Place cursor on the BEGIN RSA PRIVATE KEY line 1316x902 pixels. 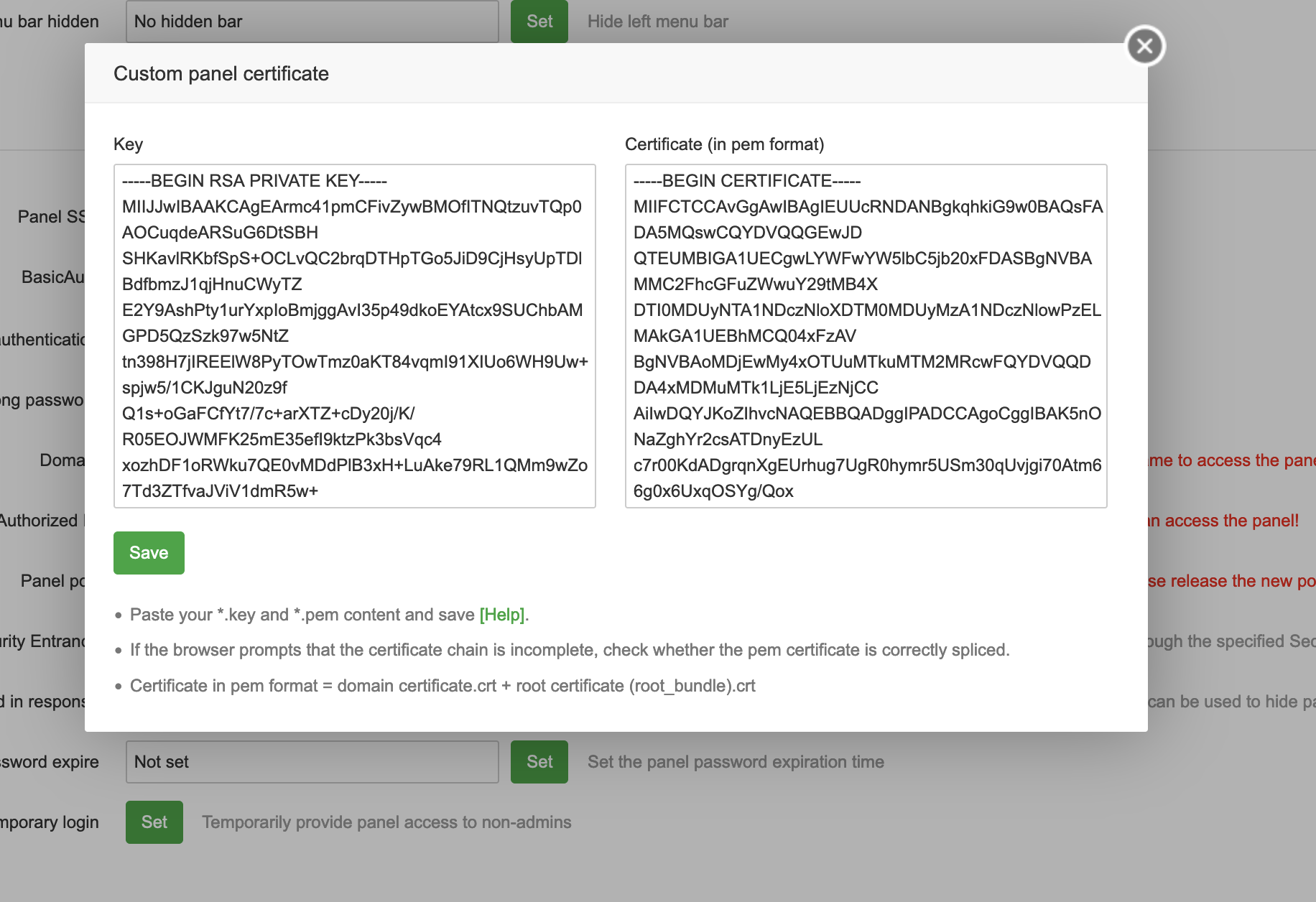[x=254, y=181]
